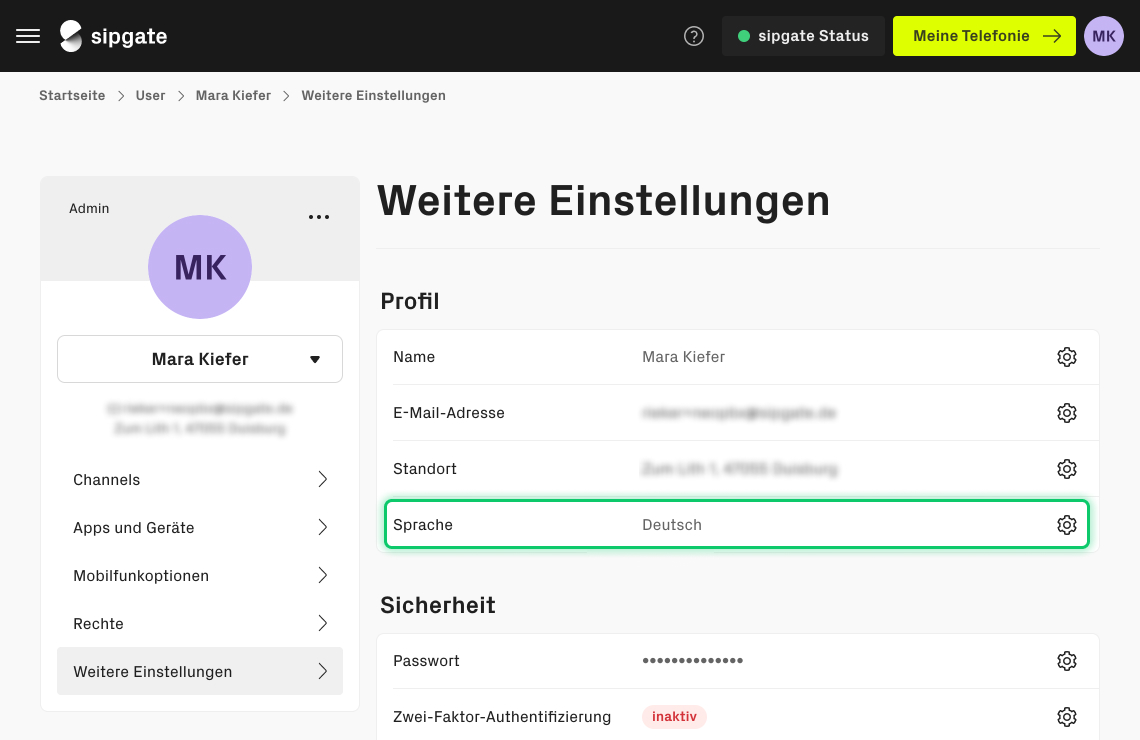1140x740 pixels.
Task: Click the Passwort gear icon
Action: click(x=1066, y=661)
